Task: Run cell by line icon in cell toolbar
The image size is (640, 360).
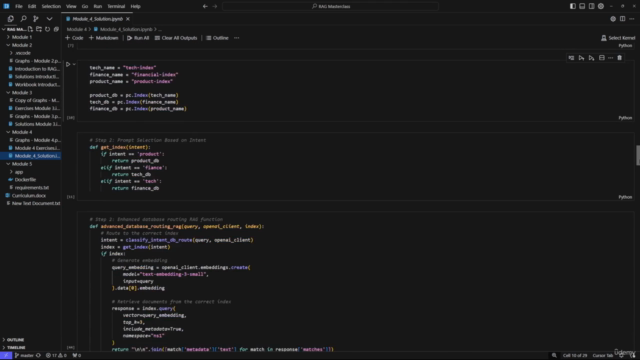Action: point(571,58)
